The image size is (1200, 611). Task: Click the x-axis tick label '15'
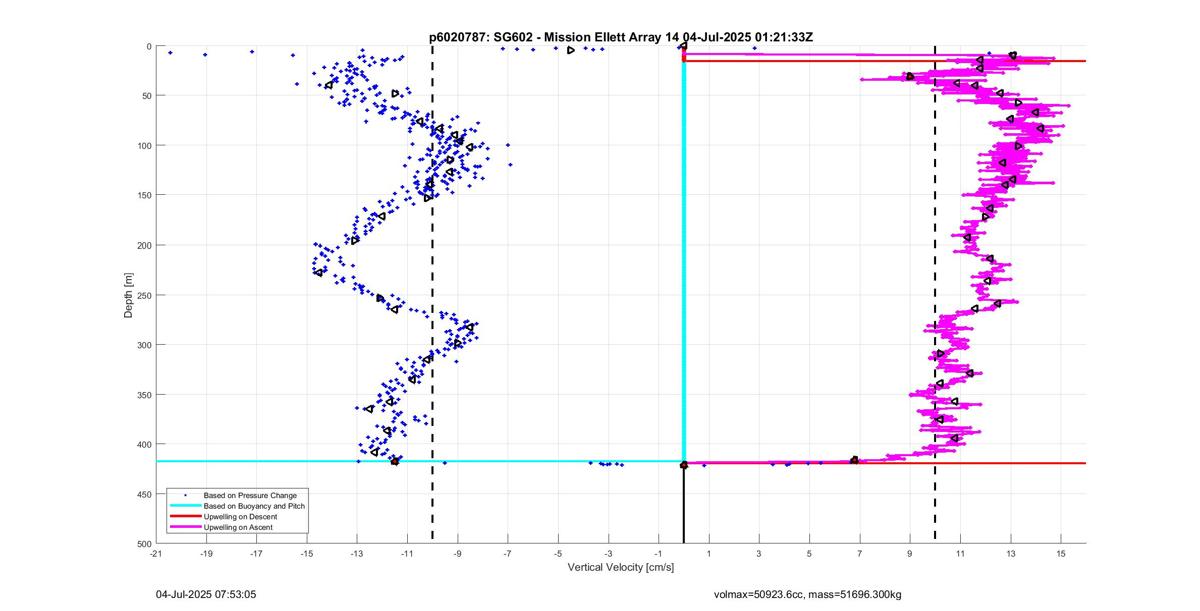pos(1060,553)
